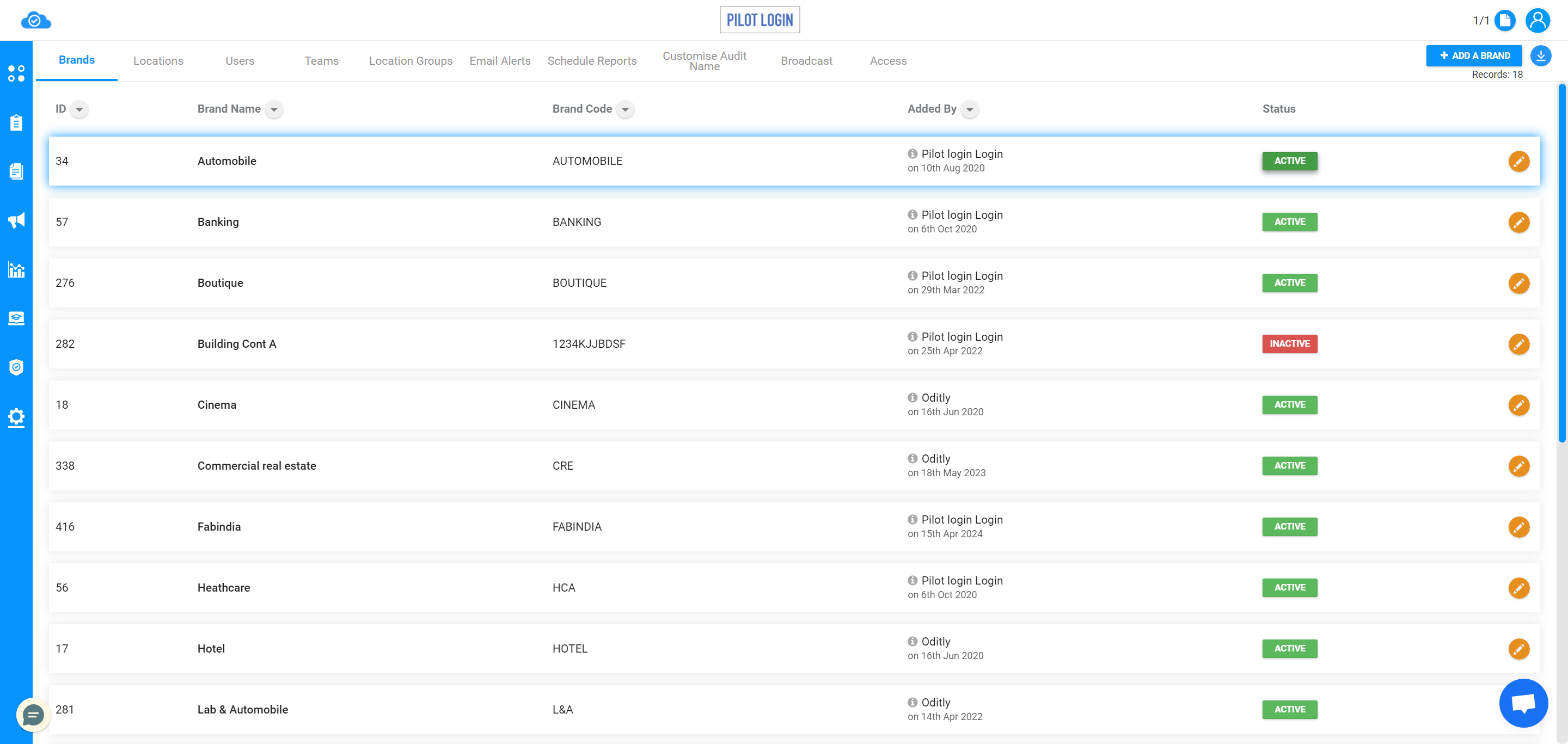
Task: Toggle ACTIVE status of Hotel brand
Action: [1289, 649]
